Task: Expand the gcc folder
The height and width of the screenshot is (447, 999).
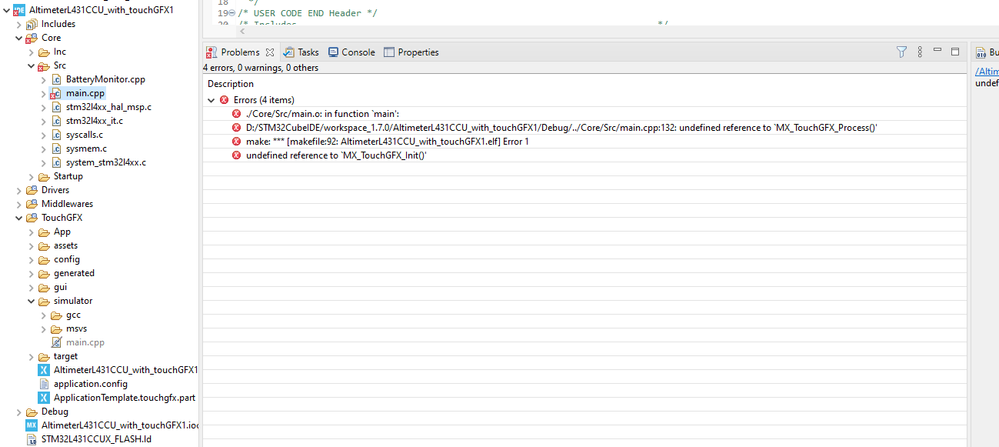Action: (43, 315)
